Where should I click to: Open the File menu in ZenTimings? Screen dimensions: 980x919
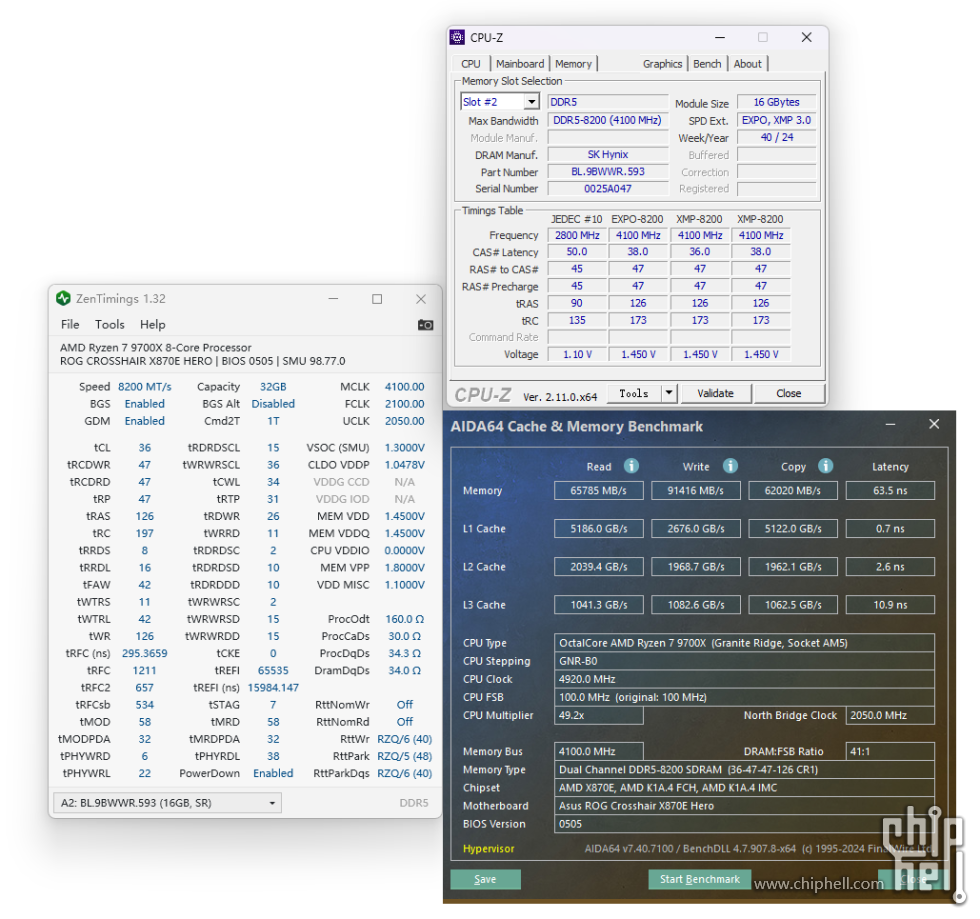pyautogui.click(x=70, y=324)
